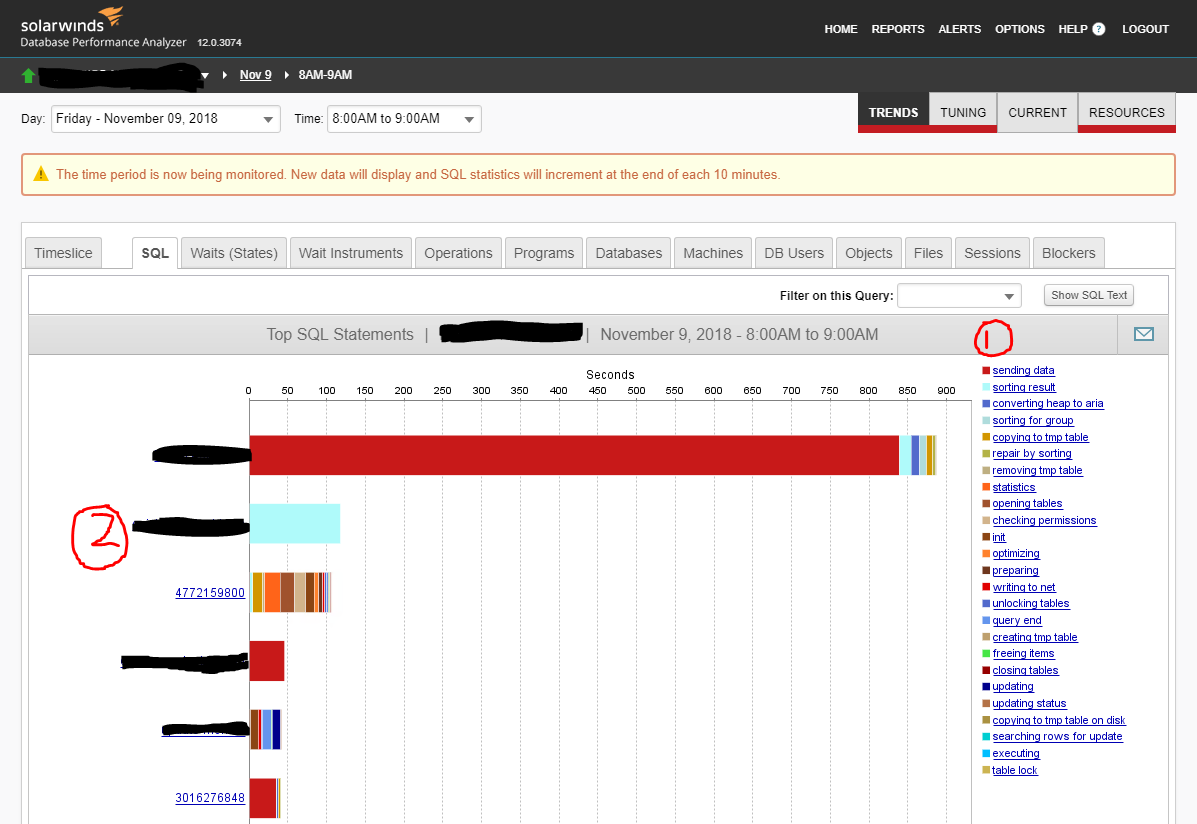Open SQL hash link 3016276848
The width and height of the screenshot is (1197, 824).
coord(210,798)
